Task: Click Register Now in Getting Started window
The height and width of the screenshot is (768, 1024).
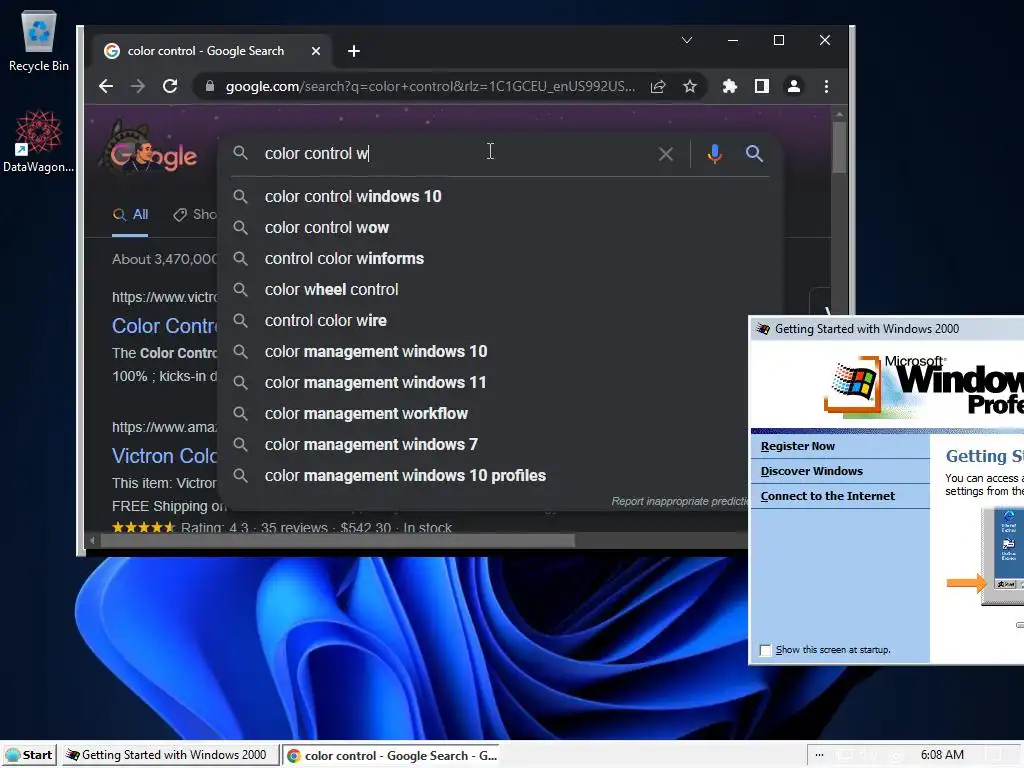Action: 797,446
